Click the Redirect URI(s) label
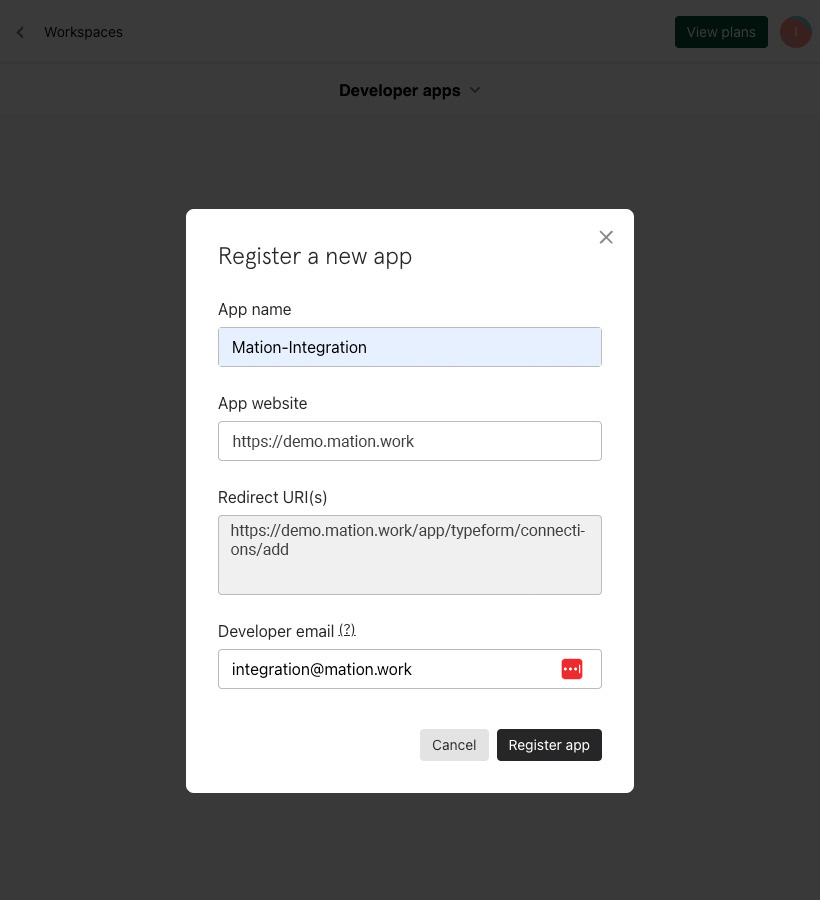820x900 pixels. pos(273,498)
